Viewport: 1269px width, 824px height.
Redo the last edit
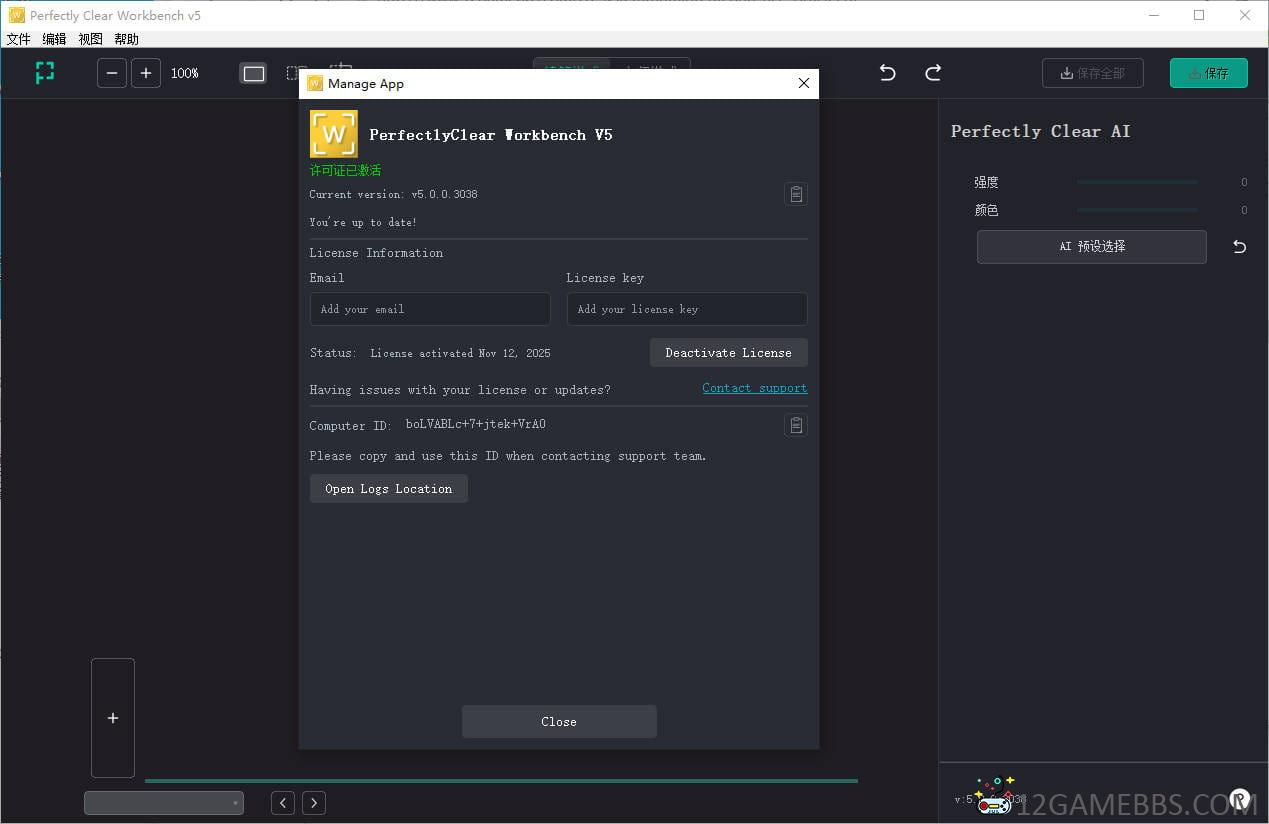(933, 73)
